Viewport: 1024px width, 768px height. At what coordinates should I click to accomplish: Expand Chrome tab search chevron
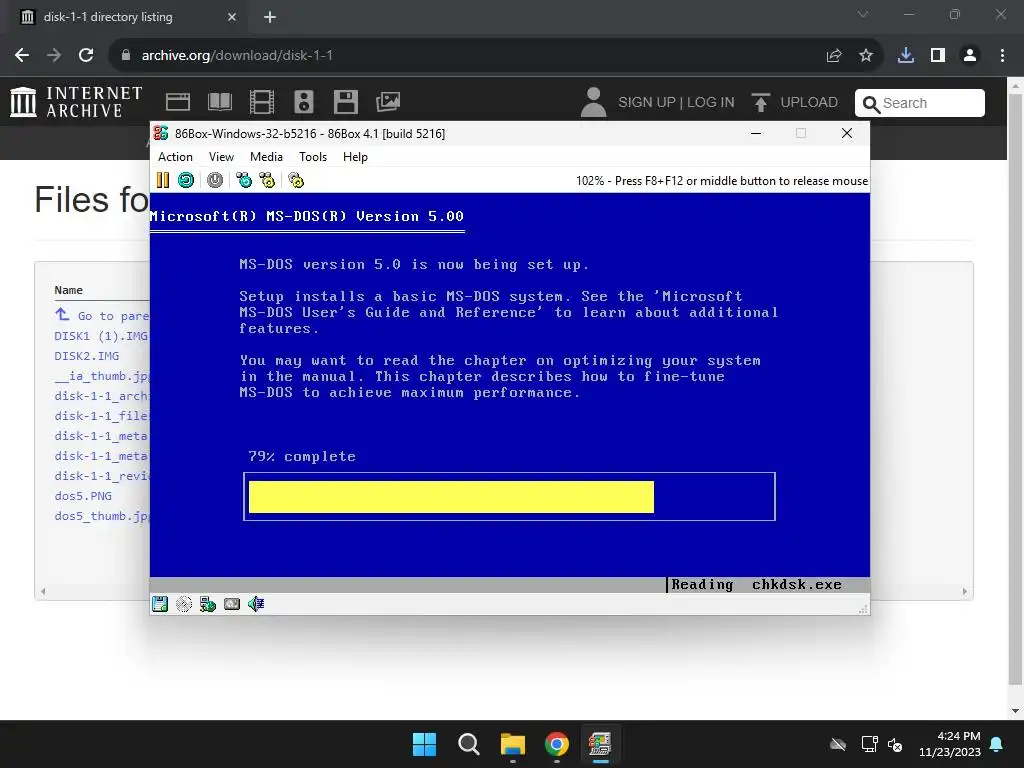coord(863,14)
